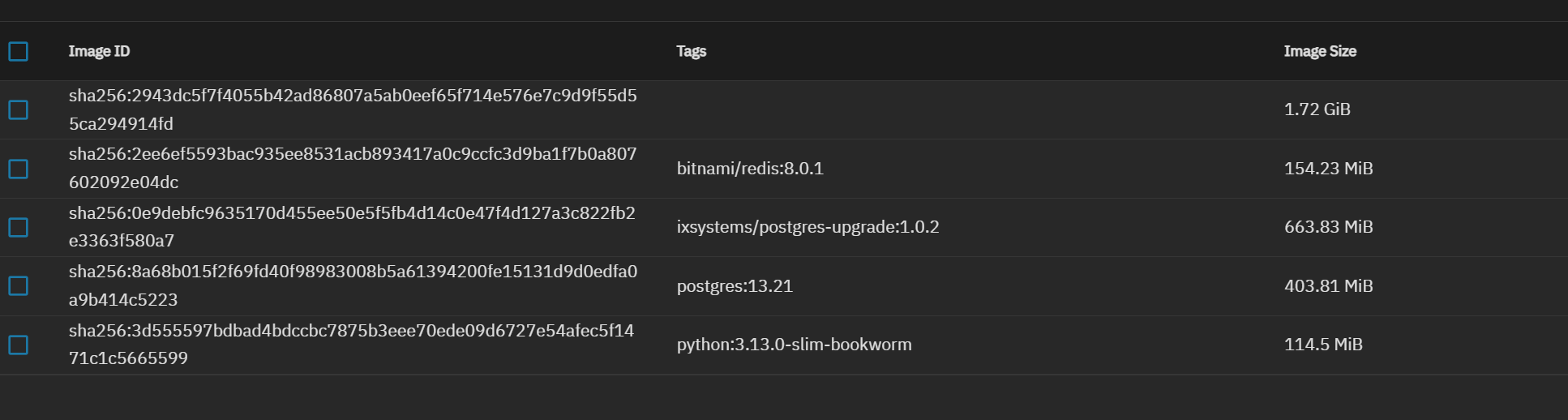
Task: Select the ixsystems/postgres-upgrade image checkbox
Action: (x=18, y=227)
